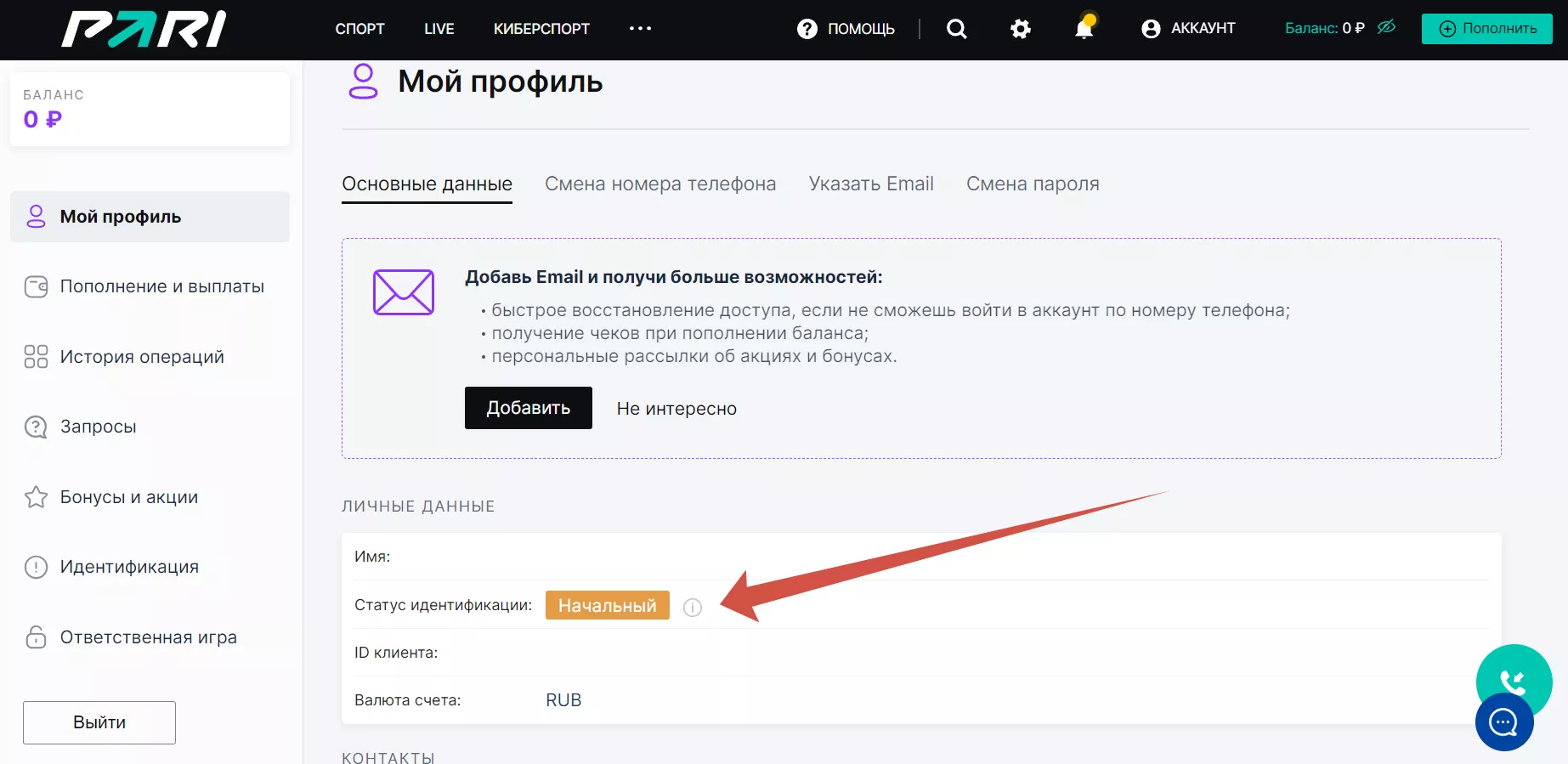
Task: Open settings gear icon in header
Action: coord(1020,29)
